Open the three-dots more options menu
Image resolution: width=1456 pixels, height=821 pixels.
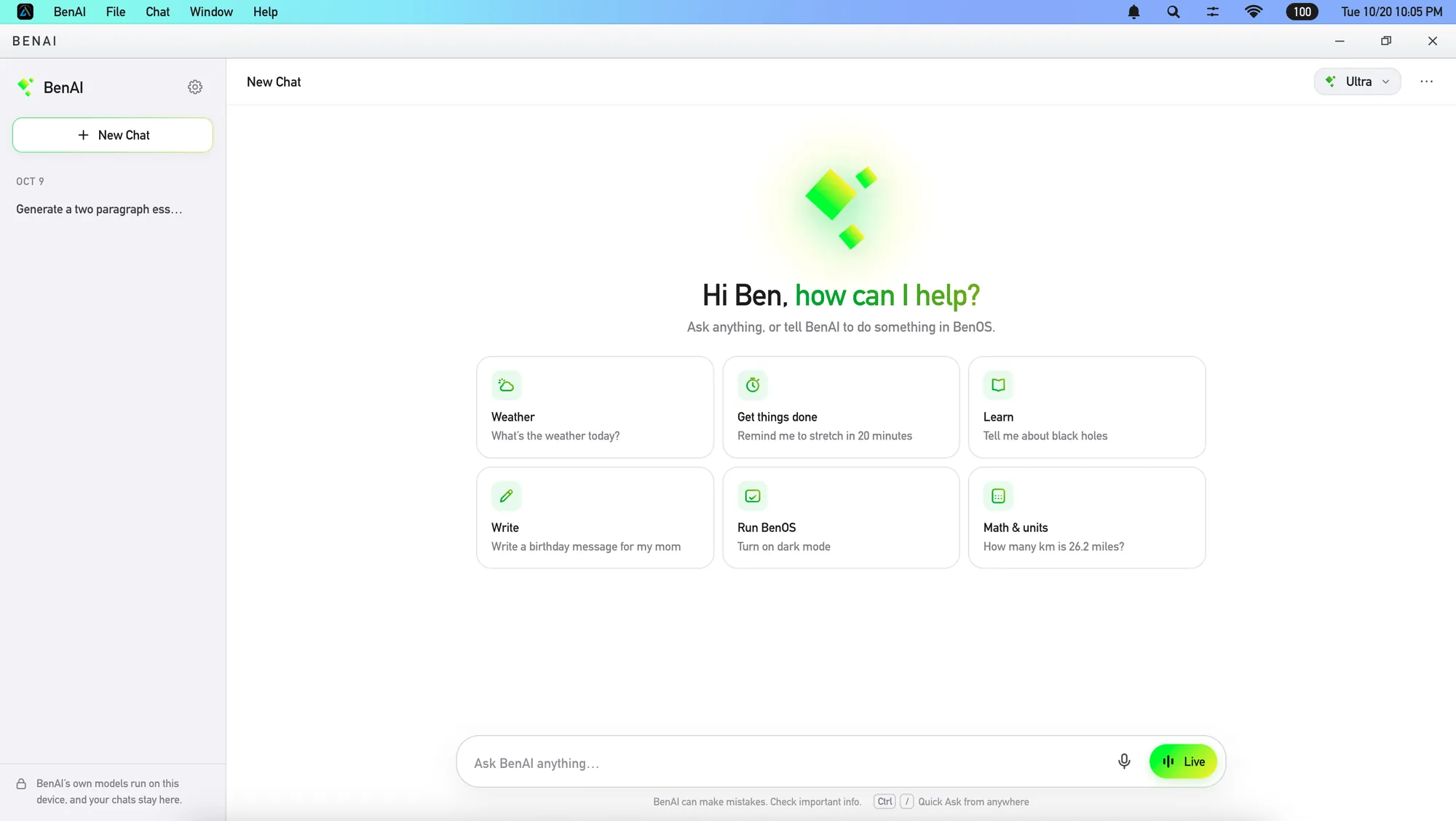(x=1426, y=82)
